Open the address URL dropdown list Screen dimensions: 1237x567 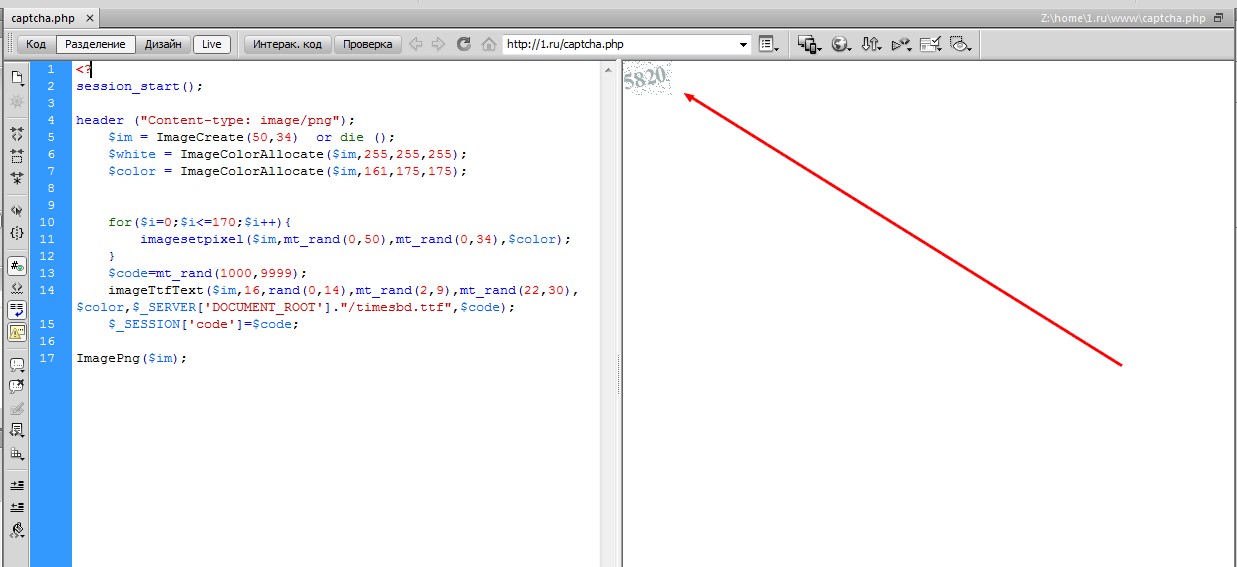(x=743, y=44)
